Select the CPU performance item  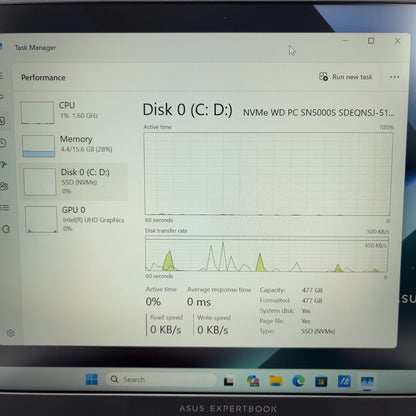point(73,112)
